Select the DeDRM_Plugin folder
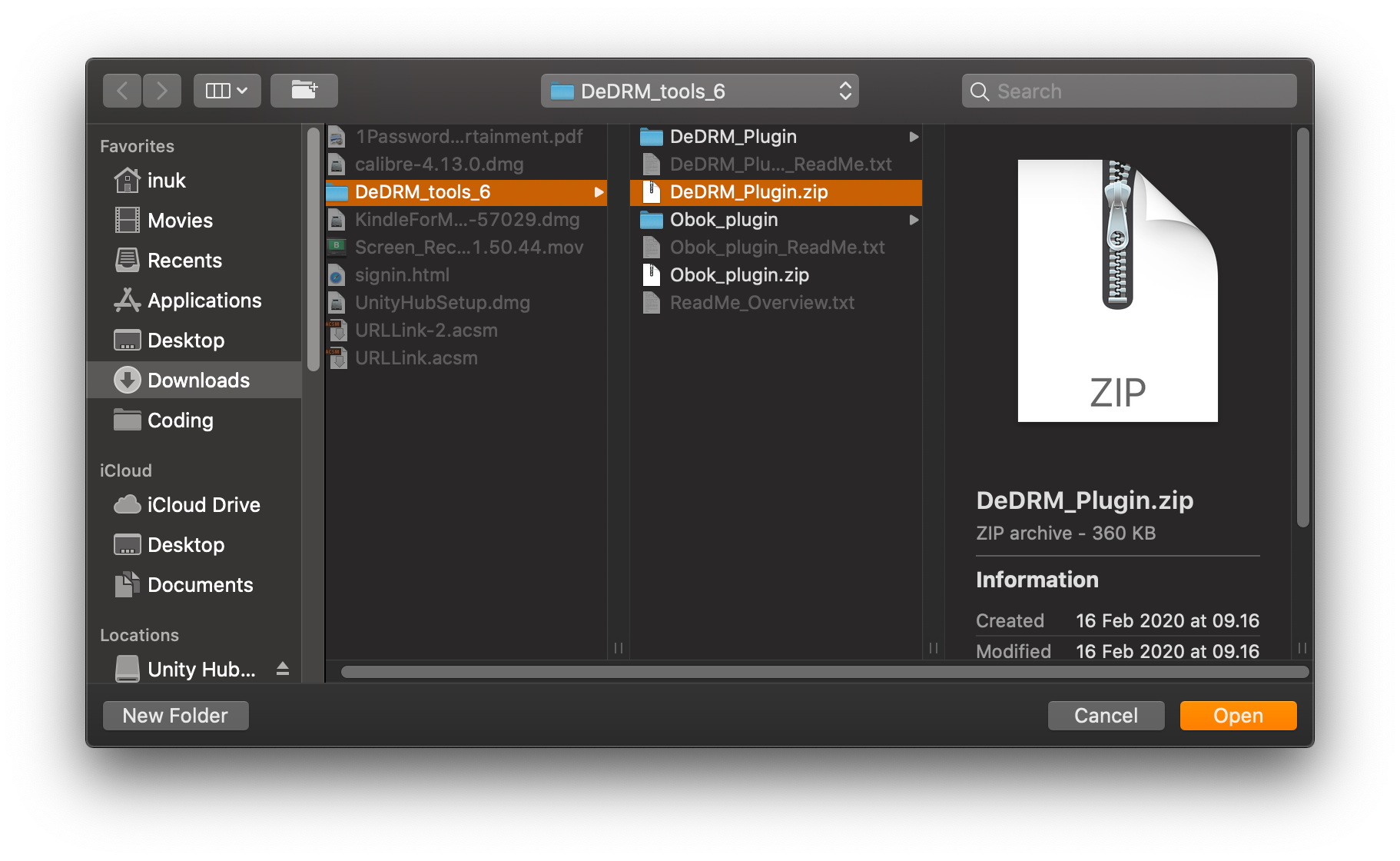Image resolution: width=1400 pixels, height=861 pixels. (776, 137)
